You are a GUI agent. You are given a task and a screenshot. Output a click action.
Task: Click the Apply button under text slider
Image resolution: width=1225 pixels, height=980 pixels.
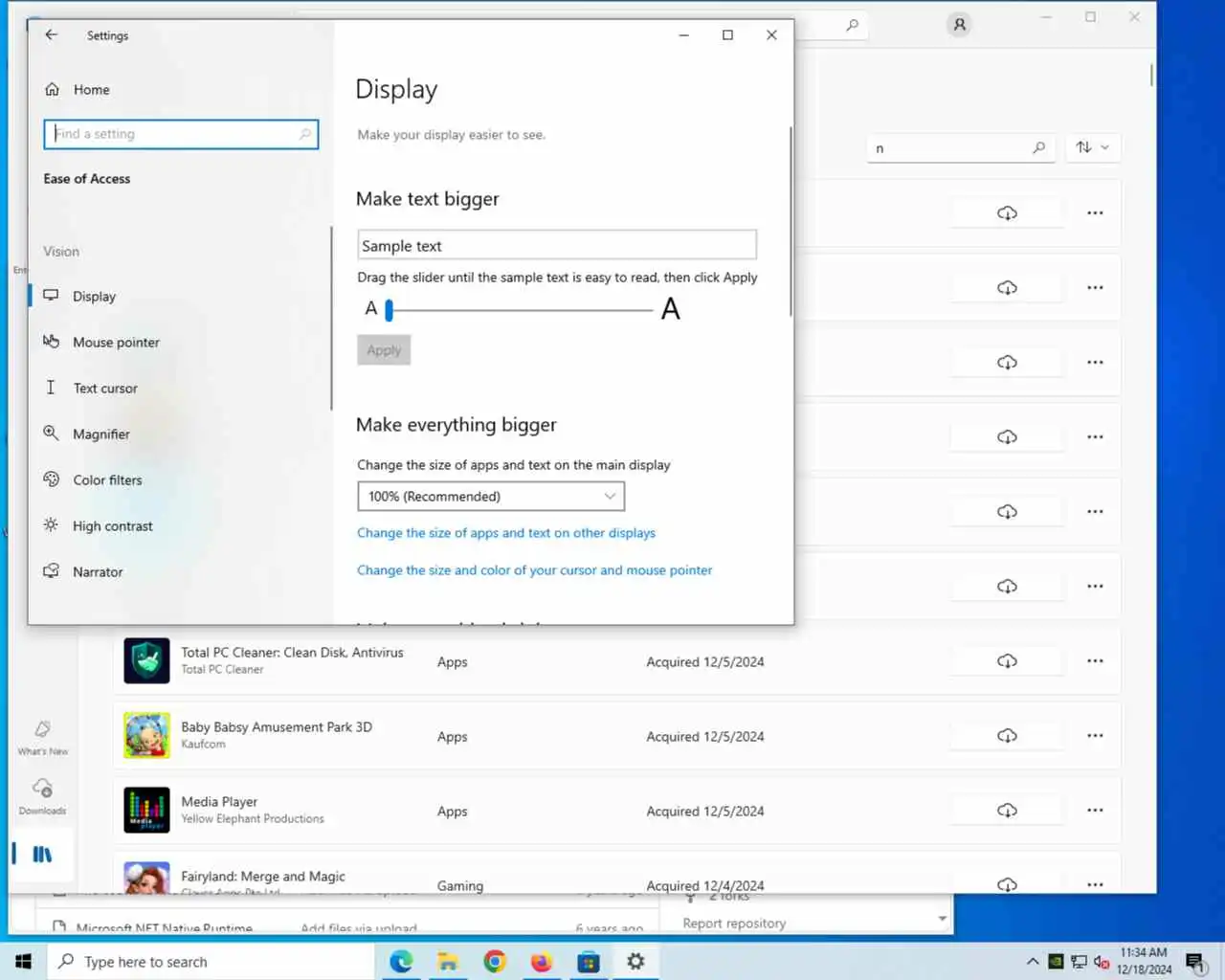[x=384, y=350]
